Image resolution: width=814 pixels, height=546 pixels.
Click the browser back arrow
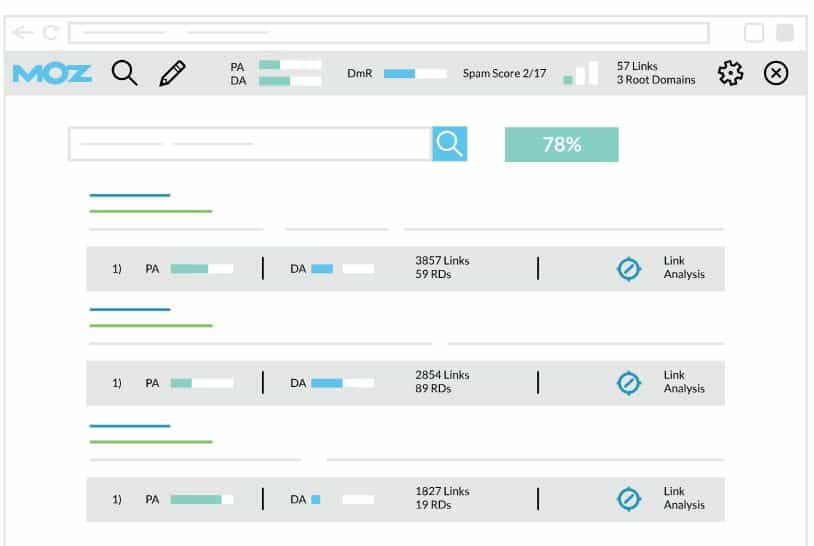pos(23,33)
